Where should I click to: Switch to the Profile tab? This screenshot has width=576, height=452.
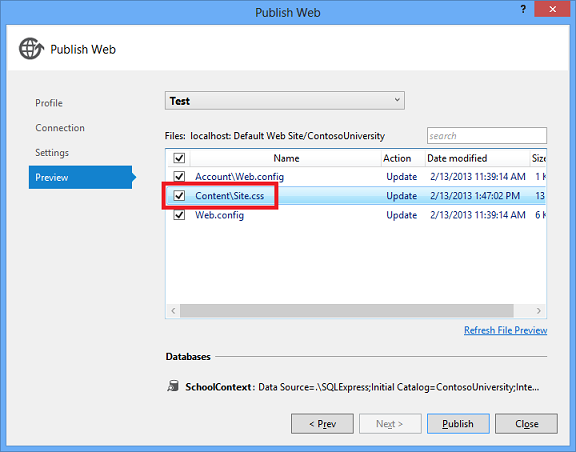pos(49,103)
